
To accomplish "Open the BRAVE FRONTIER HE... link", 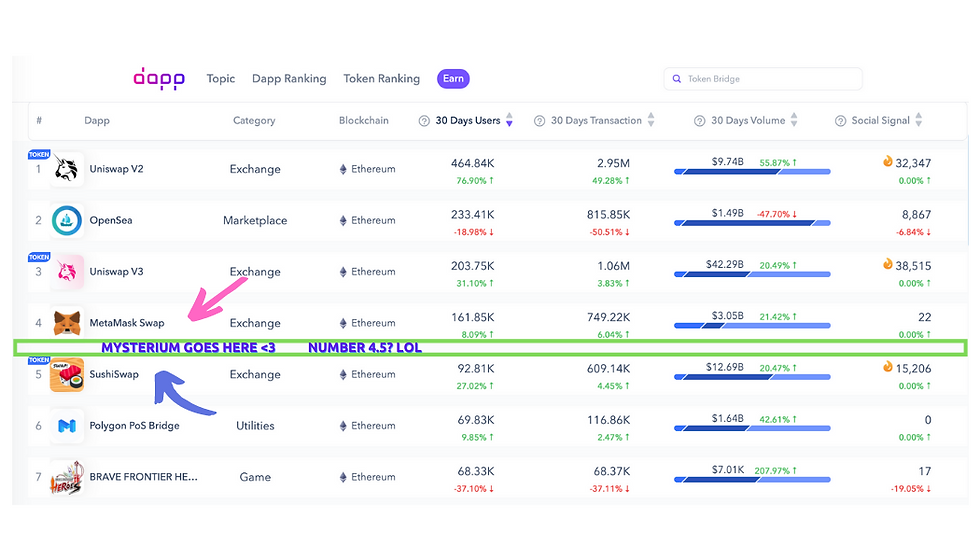I will click(x=143, y=477).
